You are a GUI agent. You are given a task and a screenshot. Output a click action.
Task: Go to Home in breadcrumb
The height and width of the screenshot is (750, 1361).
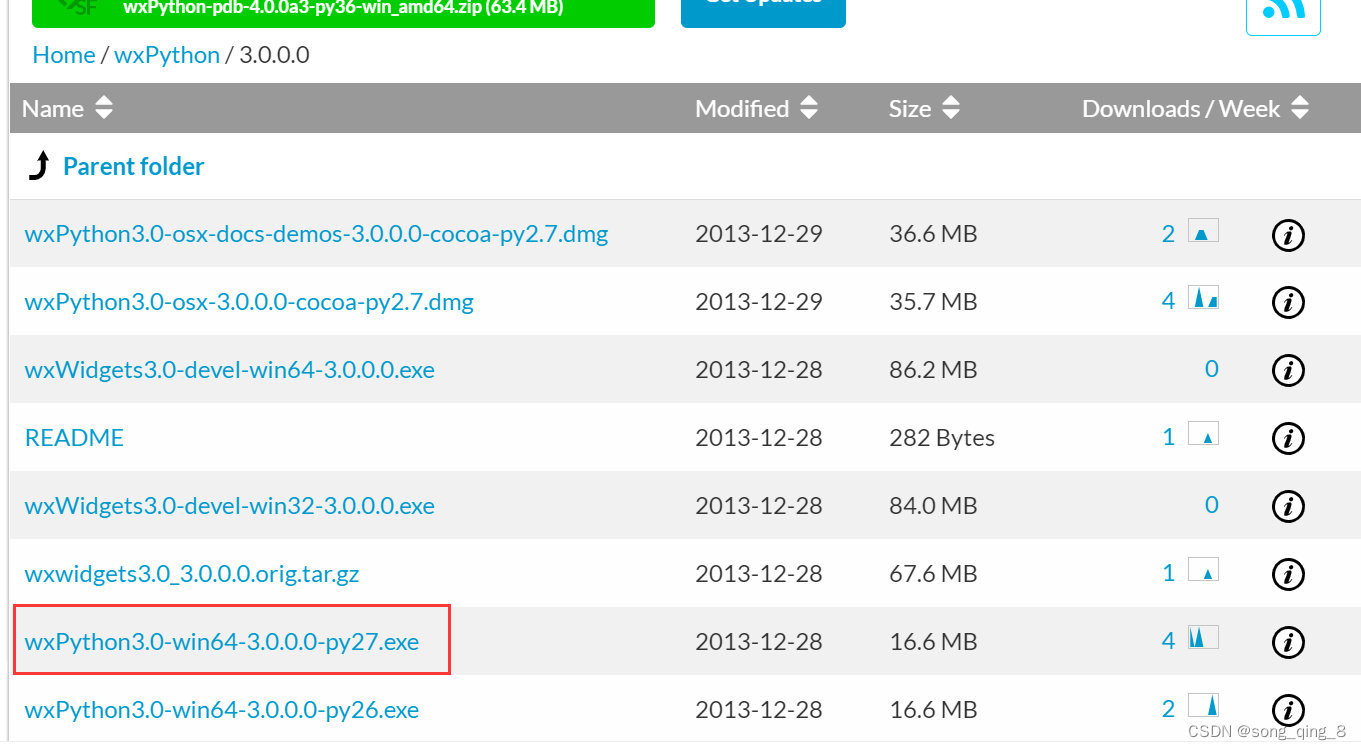click(x=64, y=55)
